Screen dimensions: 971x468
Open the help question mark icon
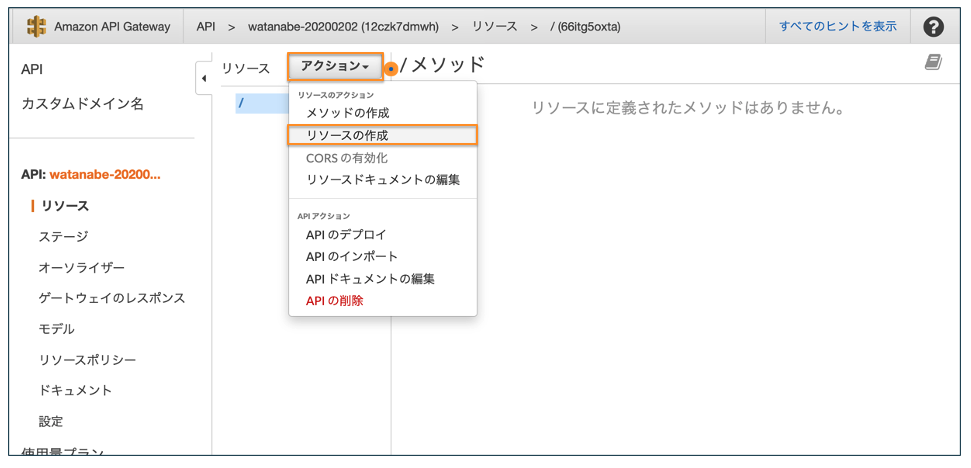point(933,27)
